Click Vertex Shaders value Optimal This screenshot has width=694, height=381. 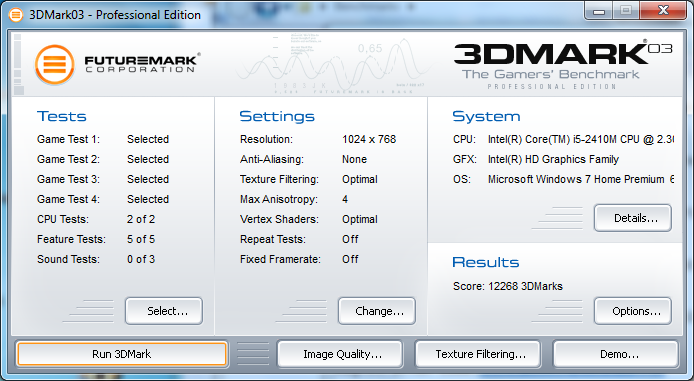point(360,219)
